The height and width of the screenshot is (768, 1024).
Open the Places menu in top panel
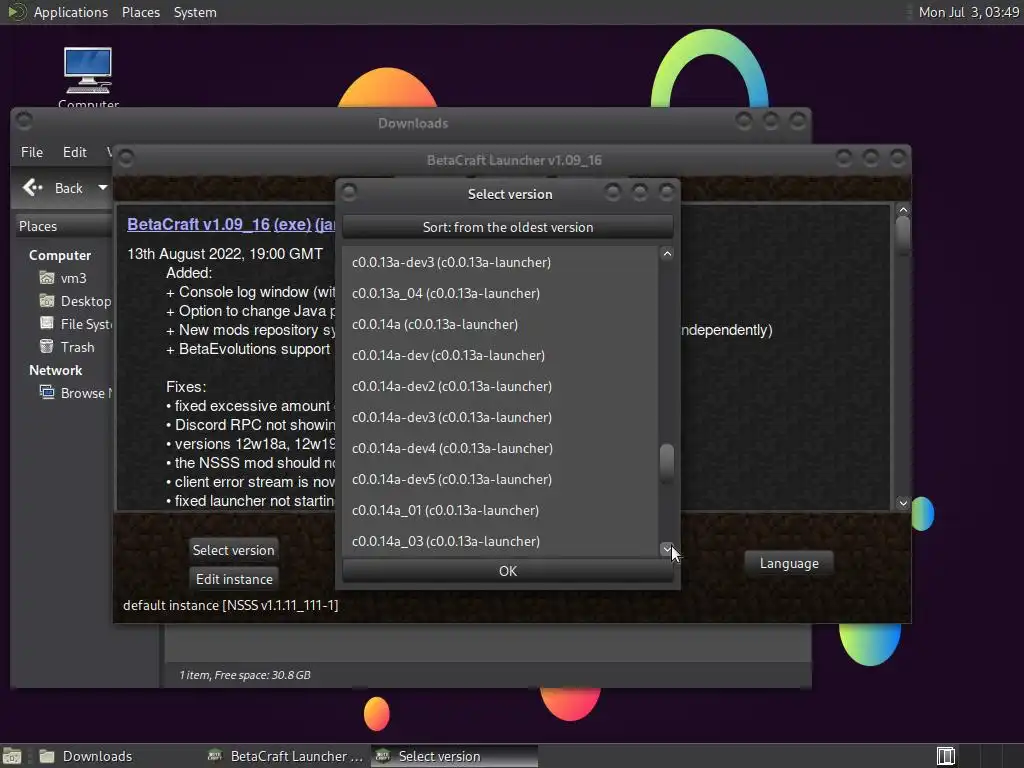[x=141, y=12]
